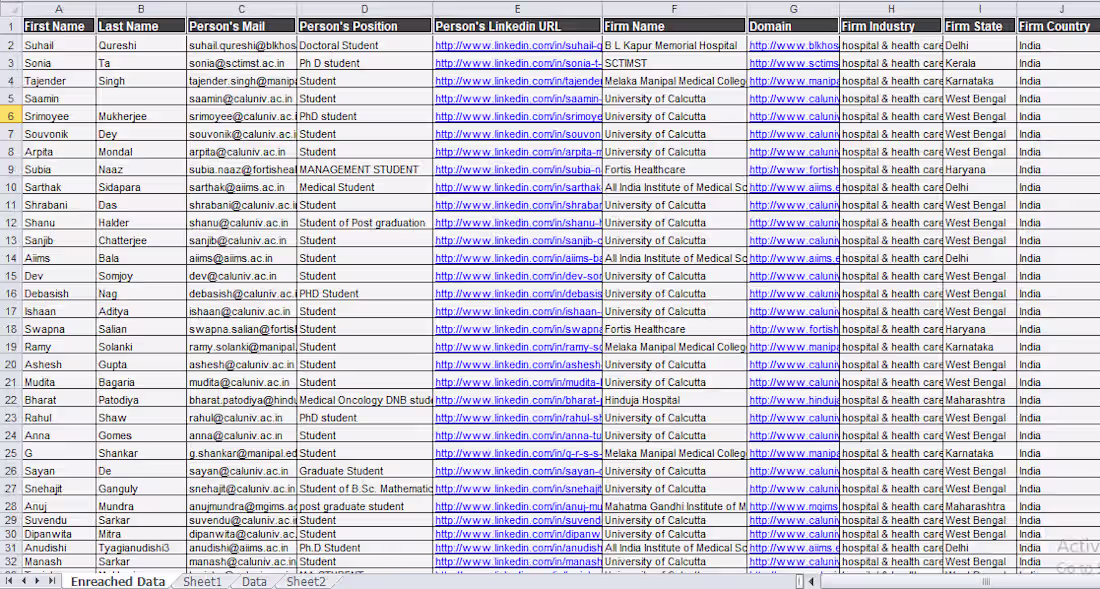Select 'Fortis Healthcare' cell in row 9
The image size is (1100, 589).
pos(675,170)
